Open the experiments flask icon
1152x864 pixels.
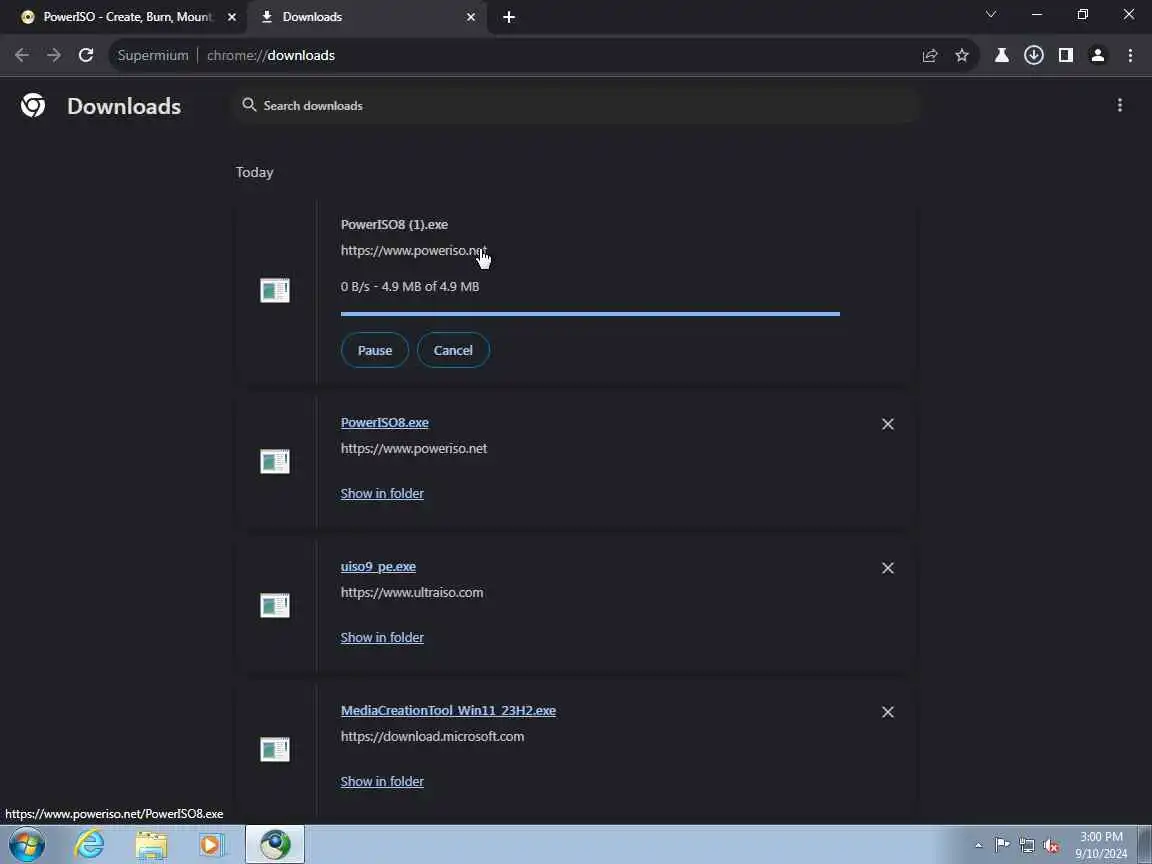click(1001, 55)
